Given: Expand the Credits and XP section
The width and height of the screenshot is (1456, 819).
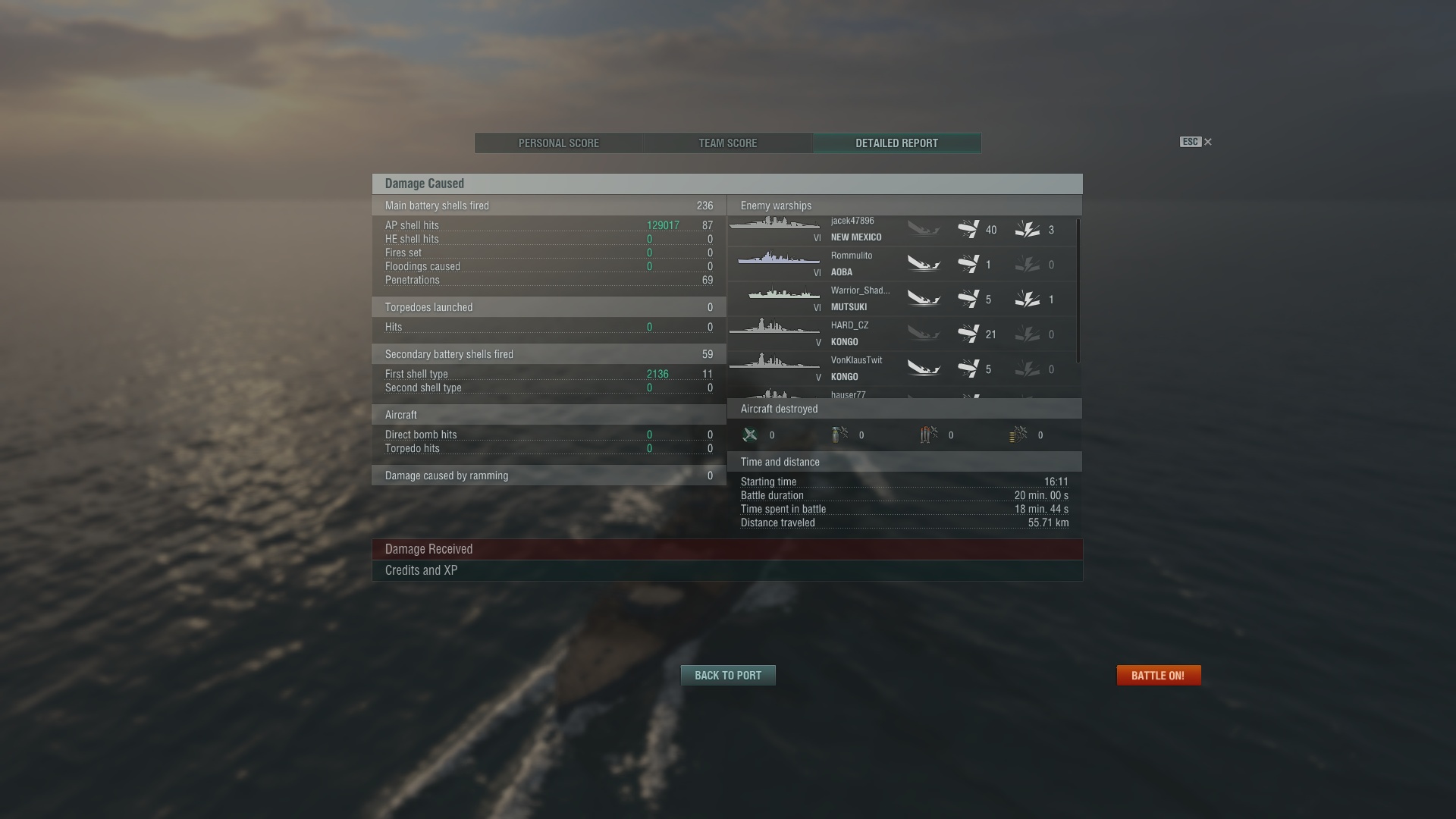Looking at the screenshot, I should coord(727,570).
